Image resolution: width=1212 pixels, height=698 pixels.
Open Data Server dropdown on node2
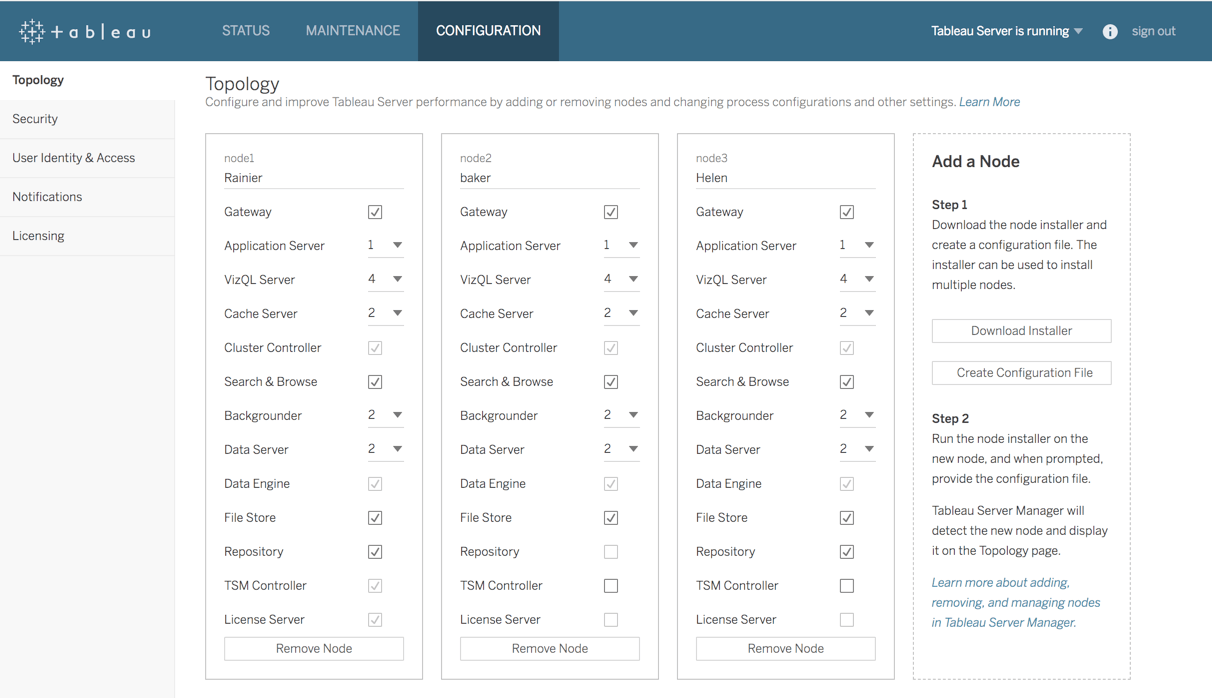(x=621, y=450)
